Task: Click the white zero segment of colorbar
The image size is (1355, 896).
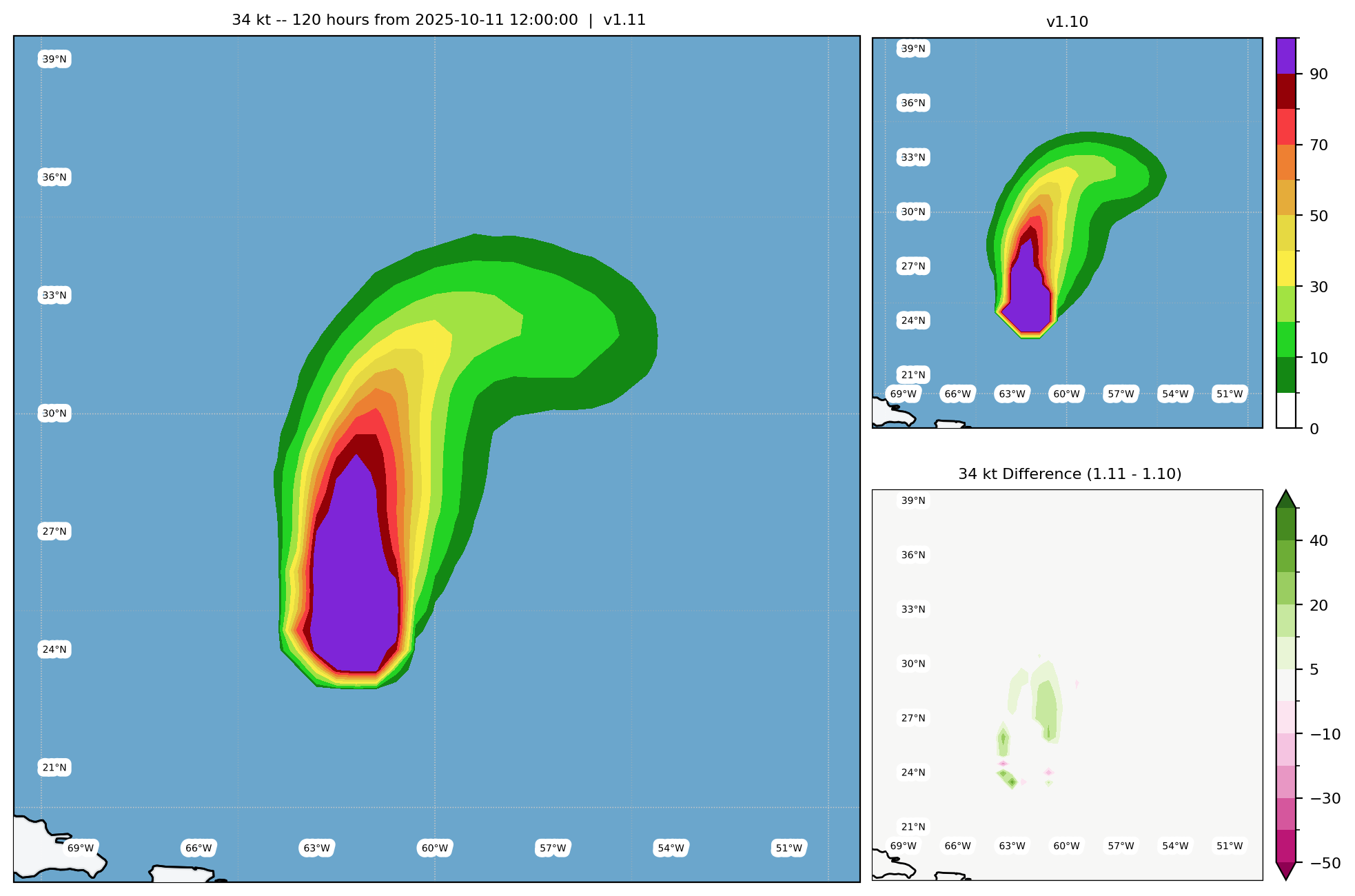Action: [1286, 411]
